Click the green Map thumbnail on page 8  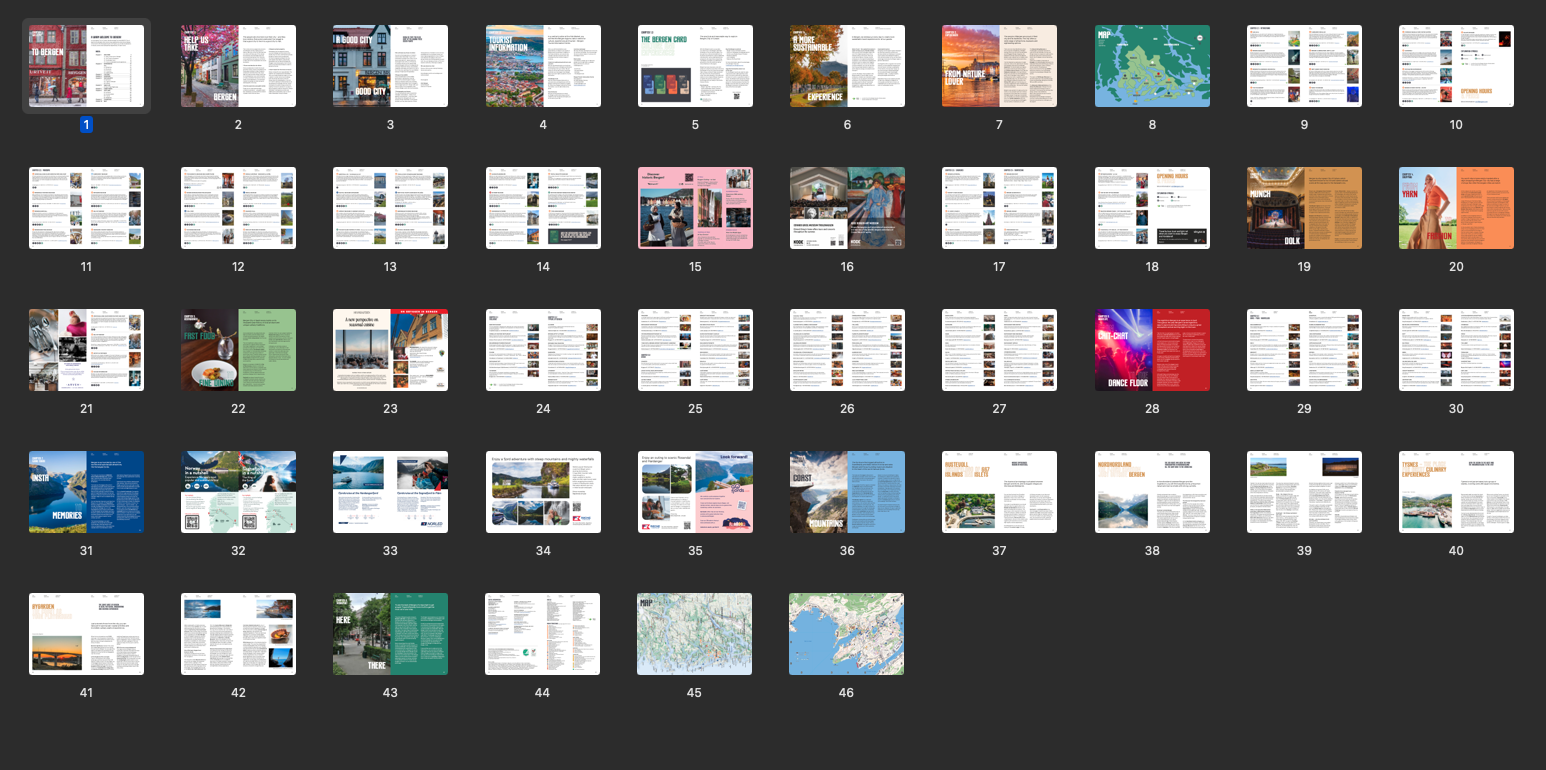coord(1151,66)
